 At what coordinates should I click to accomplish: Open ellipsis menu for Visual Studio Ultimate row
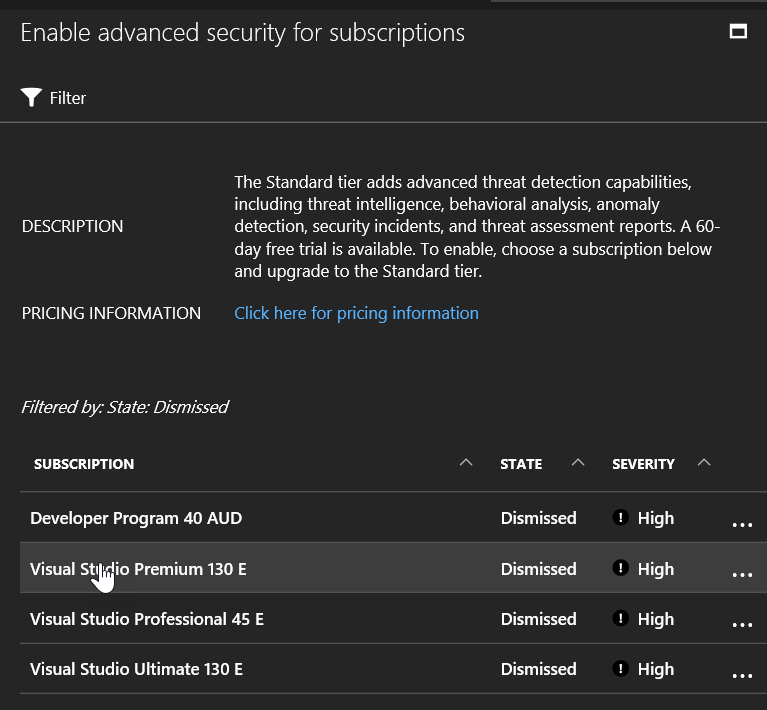pos(742,674)
